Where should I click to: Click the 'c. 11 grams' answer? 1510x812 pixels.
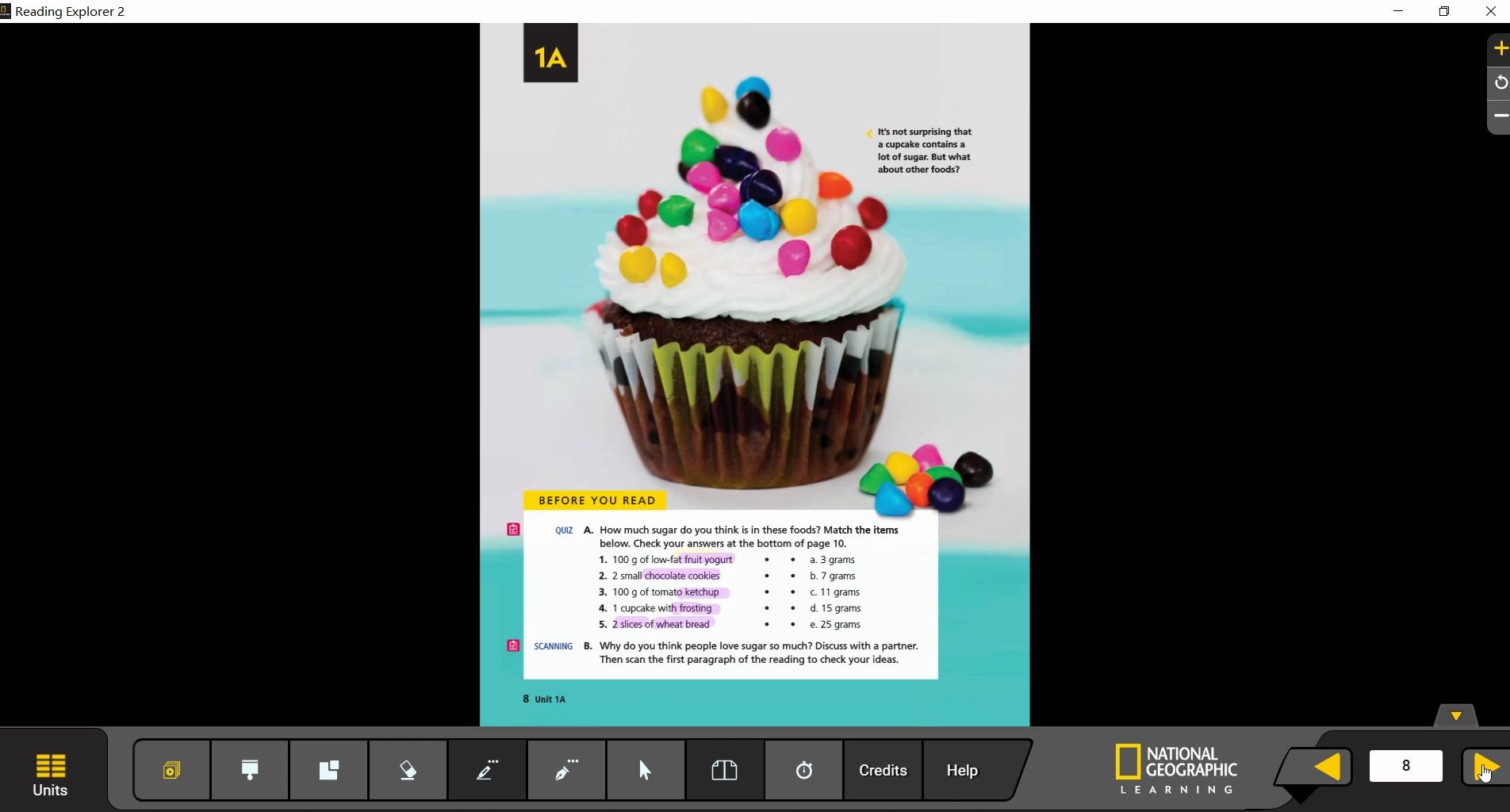click(834, 592)
